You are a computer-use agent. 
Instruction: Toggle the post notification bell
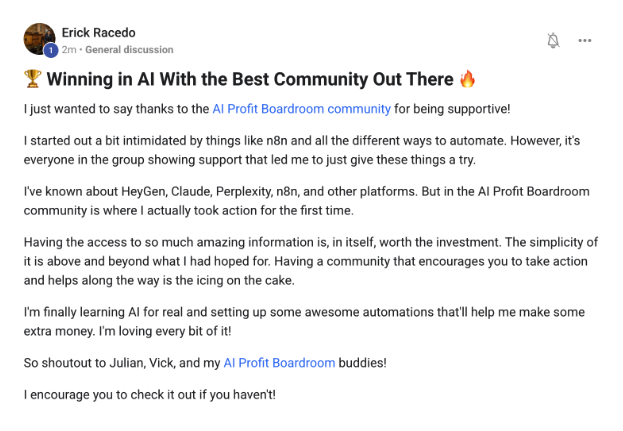coord(553,40)
